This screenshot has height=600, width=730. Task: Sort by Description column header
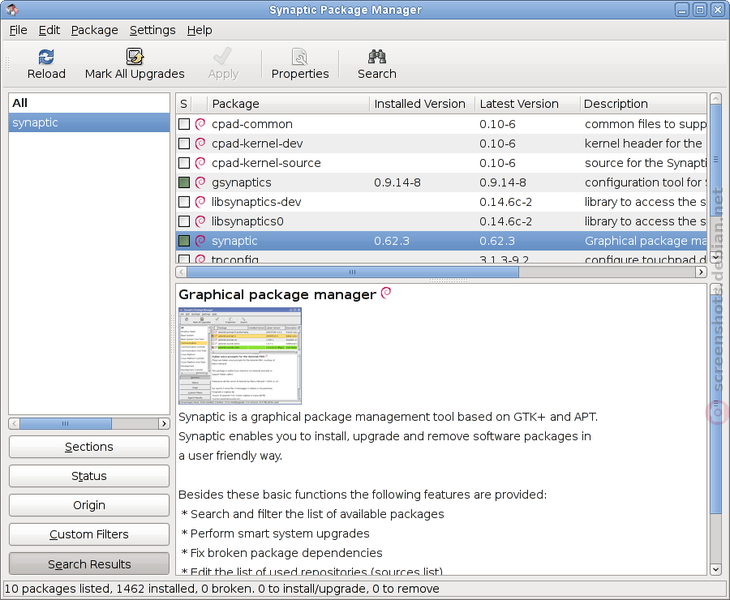(x=644, y=103)
